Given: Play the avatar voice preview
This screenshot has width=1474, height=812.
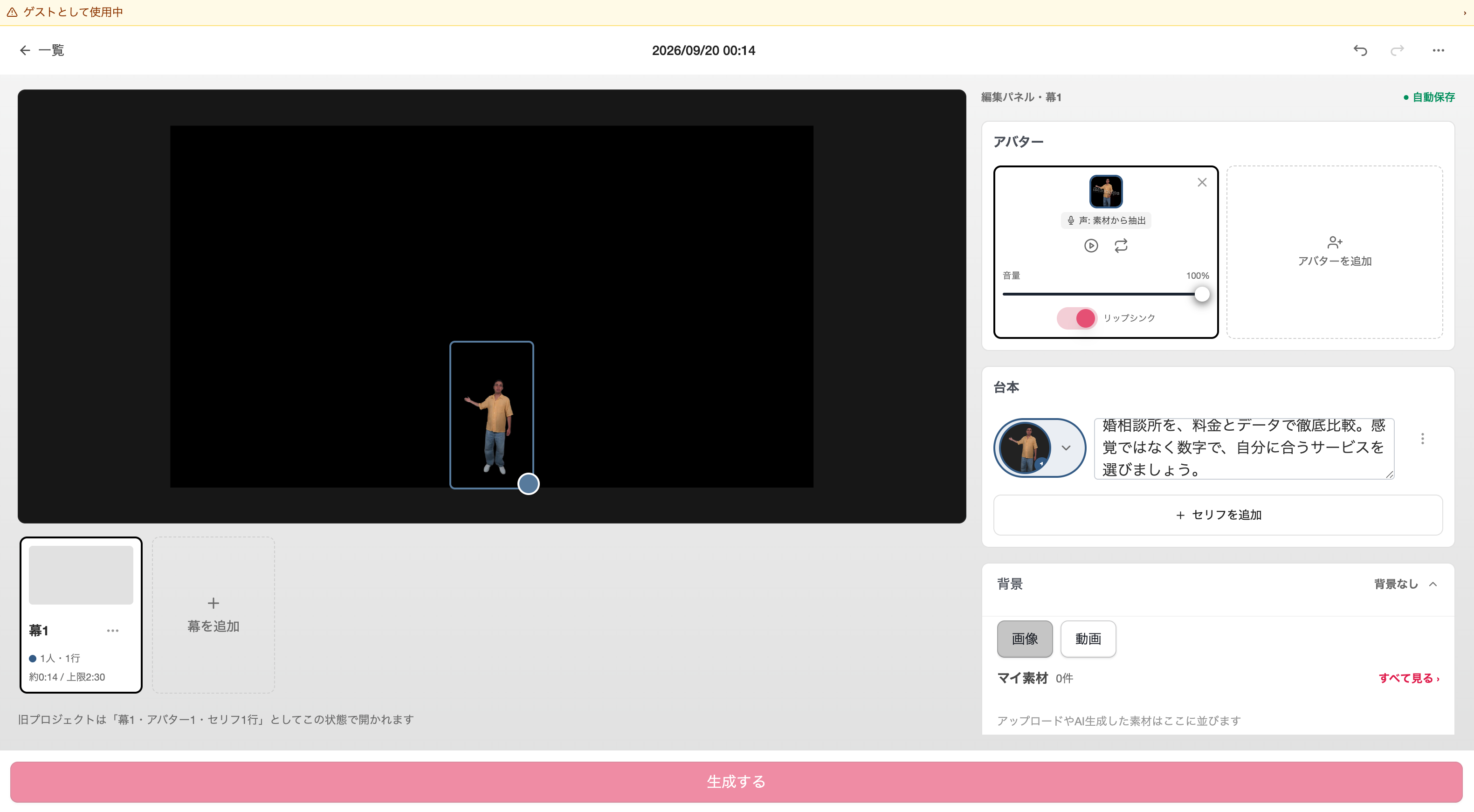Looking at the screenshot, I should coord(1091,246).
